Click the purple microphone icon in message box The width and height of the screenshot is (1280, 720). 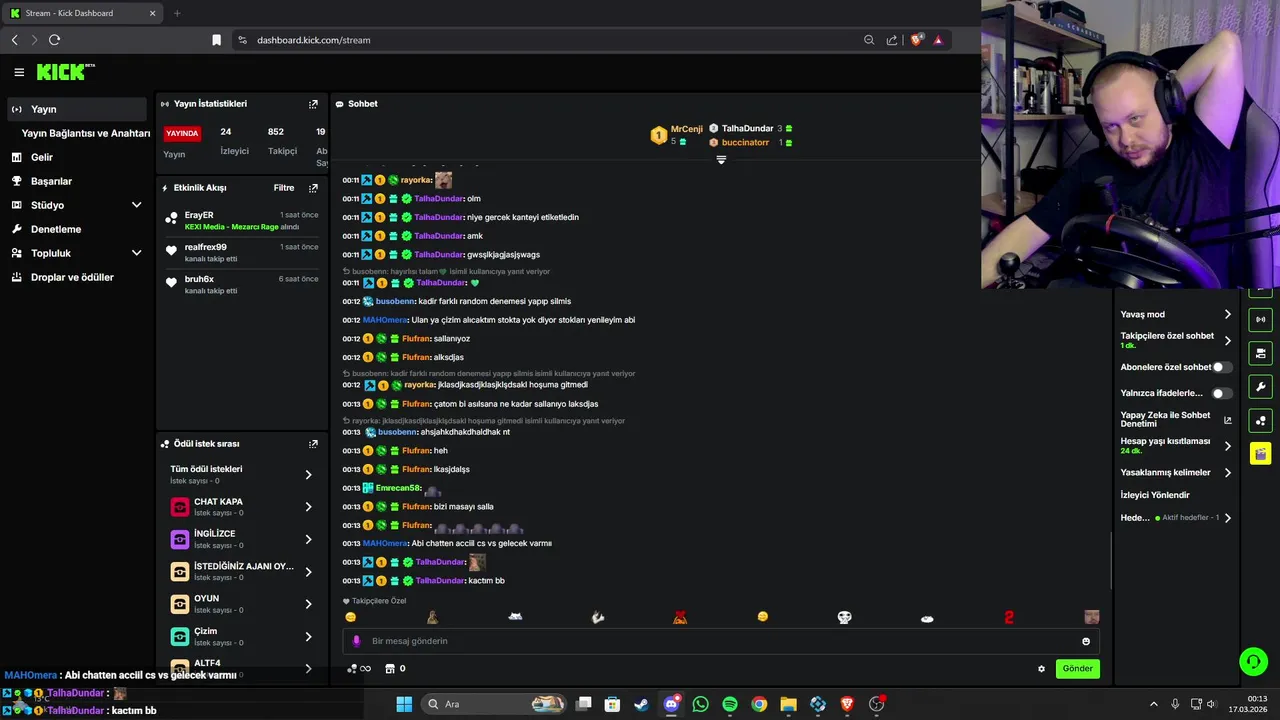click(x=357, y=641)
